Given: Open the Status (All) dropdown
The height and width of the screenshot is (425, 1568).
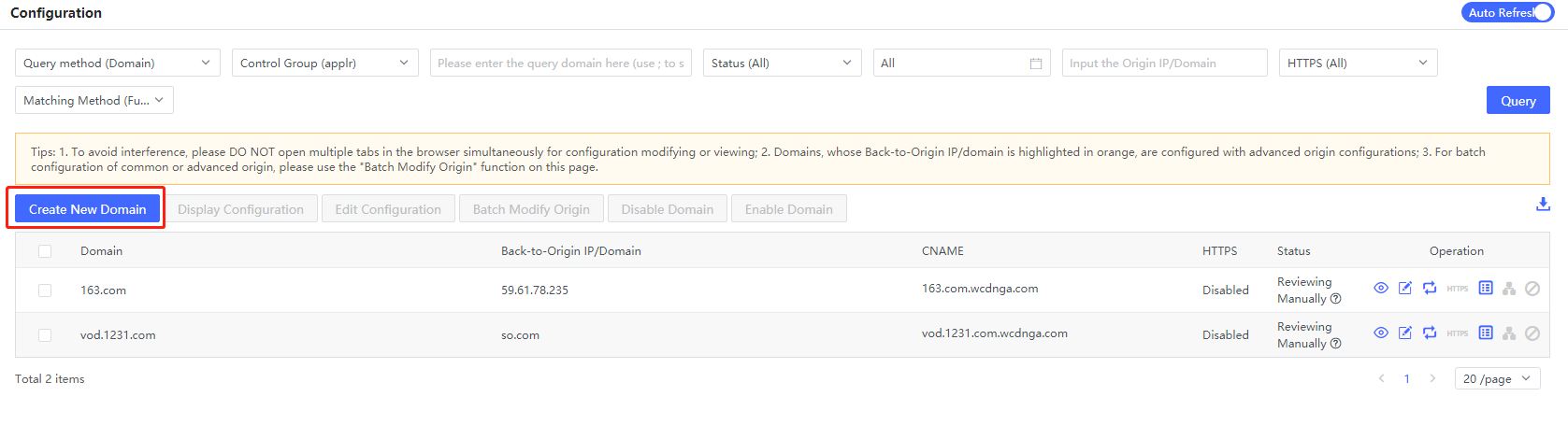Looking at the screenshot, I should coord(782,64).
